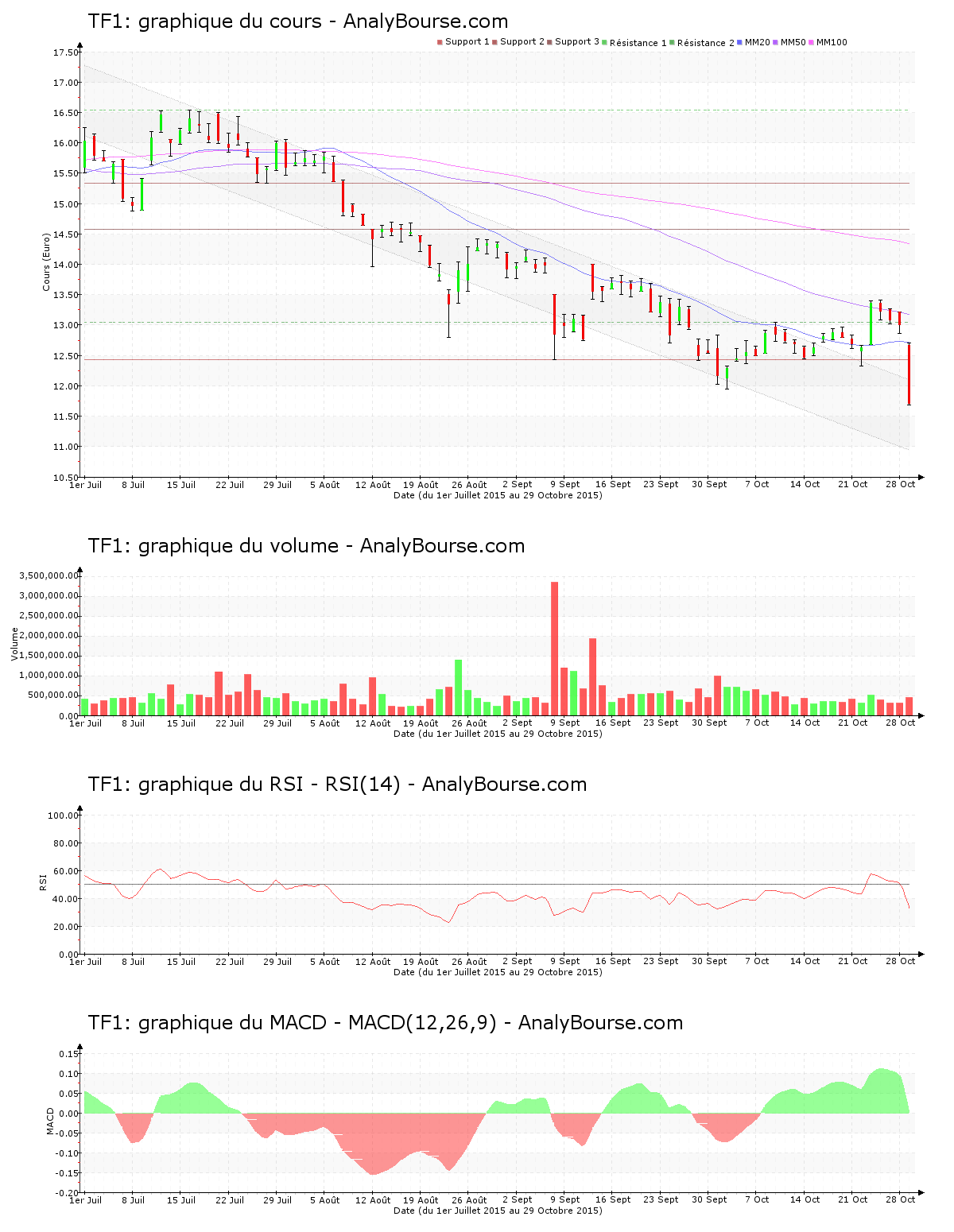Click the date range caption under the MACD chart
Image resolution: width=954 pixels, height=1232 pixels.
(498, 1211)
